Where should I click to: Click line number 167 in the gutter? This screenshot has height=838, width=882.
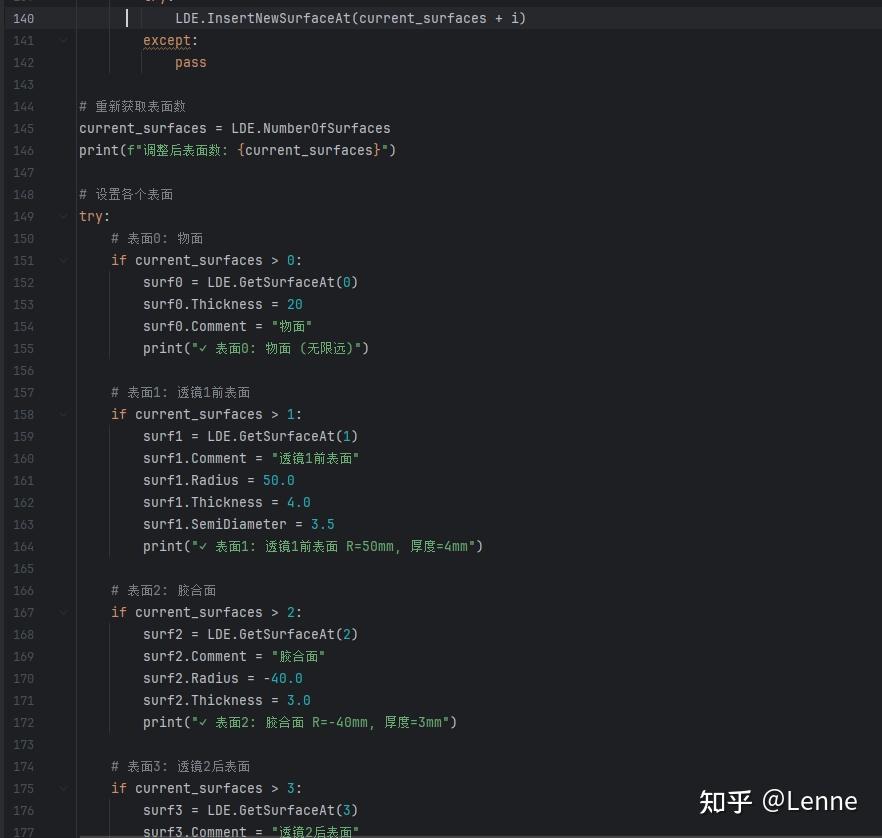click(x=23, y=612)
